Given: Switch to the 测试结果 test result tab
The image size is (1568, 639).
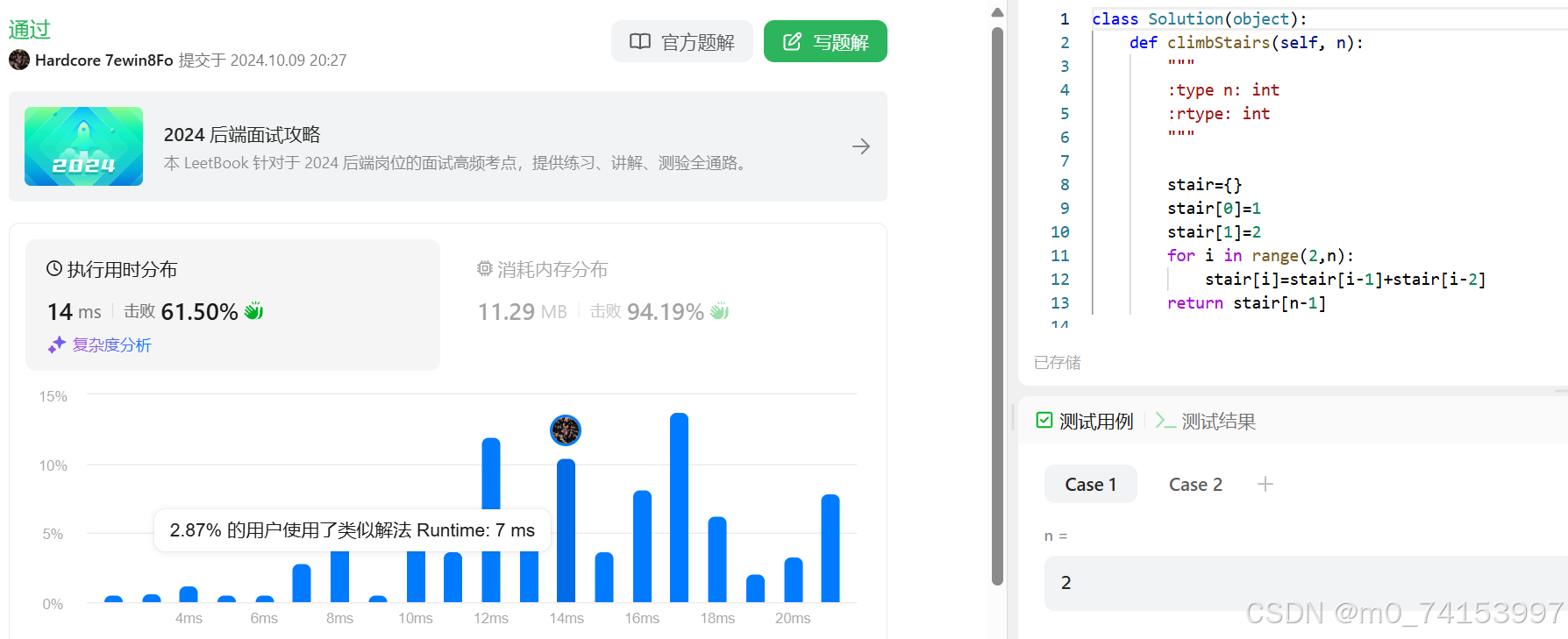Looking at the screenshot, I should pos(1206,421).
